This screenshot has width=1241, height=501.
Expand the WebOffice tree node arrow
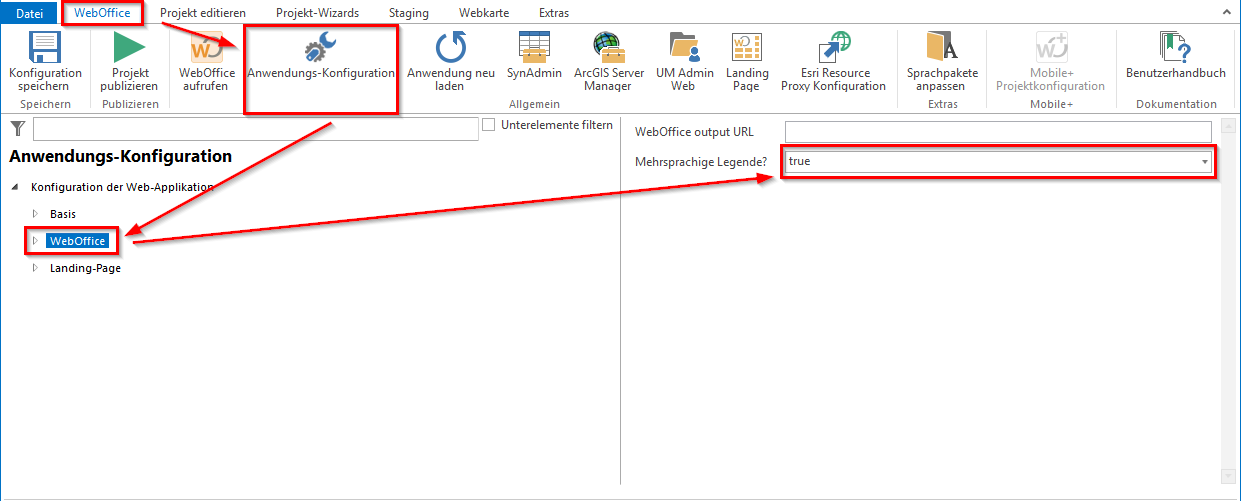click(x=35, y=241)
